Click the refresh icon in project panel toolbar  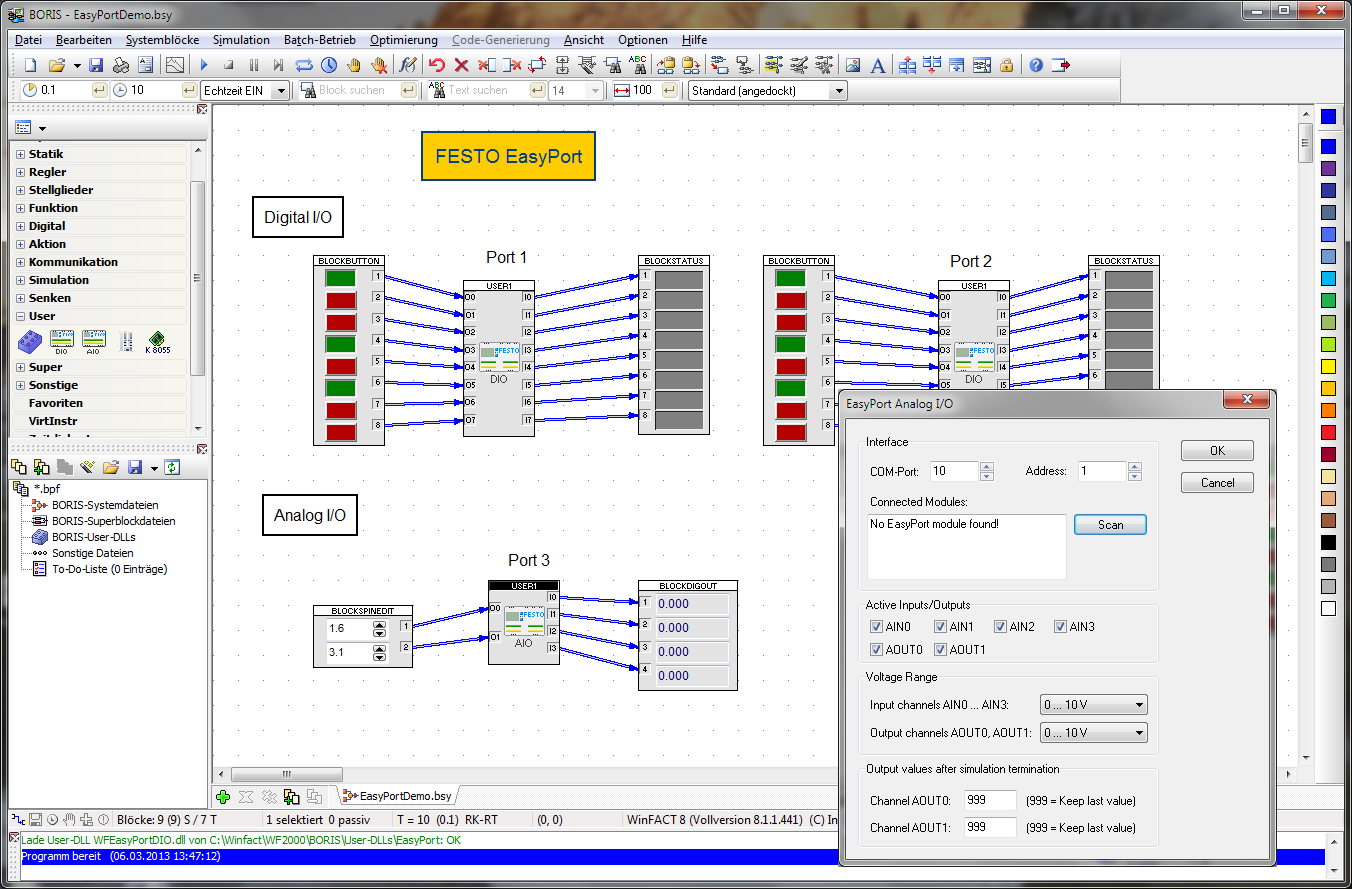[x=172, y=467]
